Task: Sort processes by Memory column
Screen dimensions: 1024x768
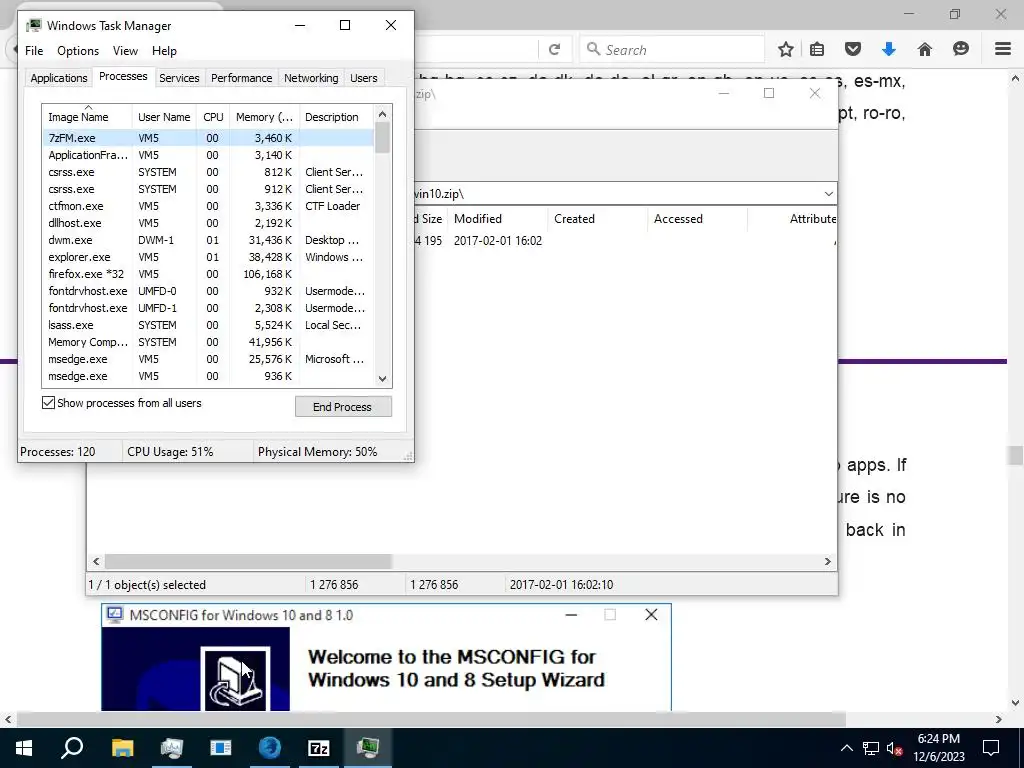Action: [264, 117]
